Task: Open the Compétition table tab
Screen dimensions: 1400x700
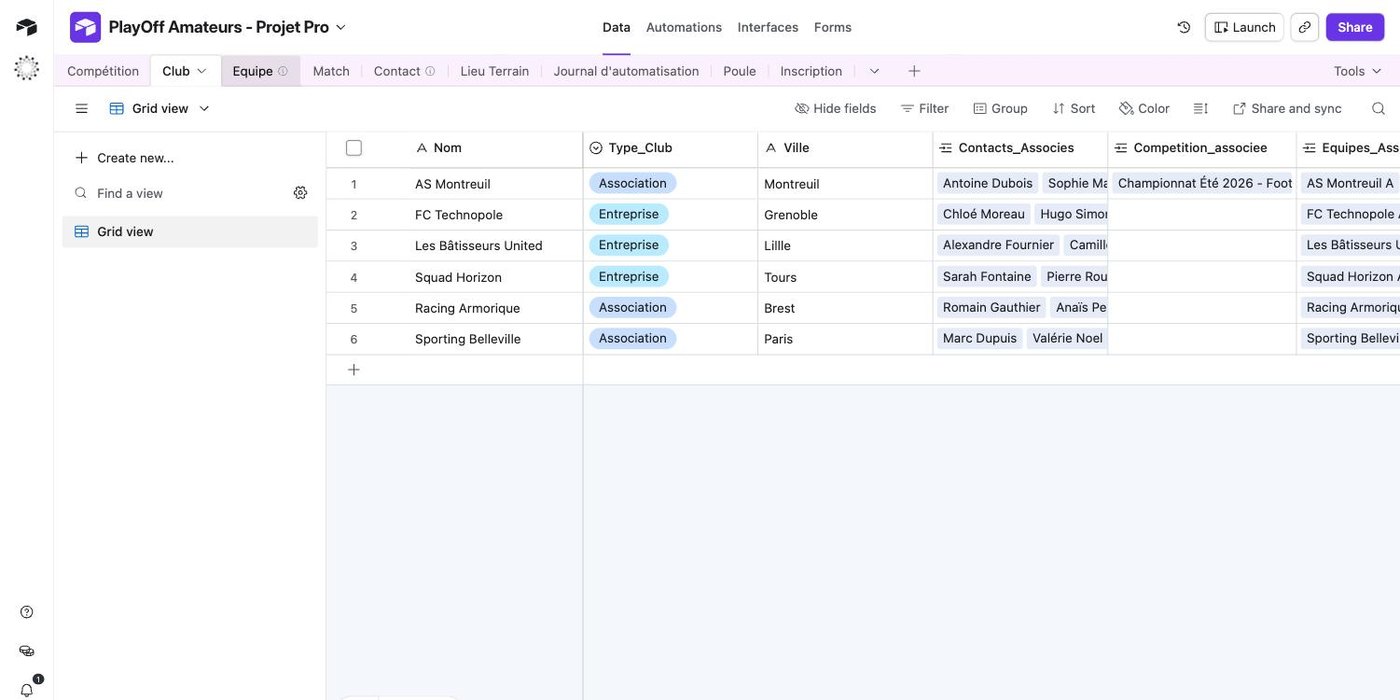Action: pos(103,71)
